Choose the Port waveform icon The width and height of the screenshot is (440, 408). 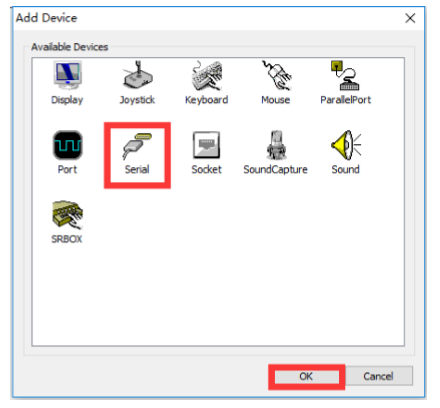pyautogui.click(x=68, y=145)
